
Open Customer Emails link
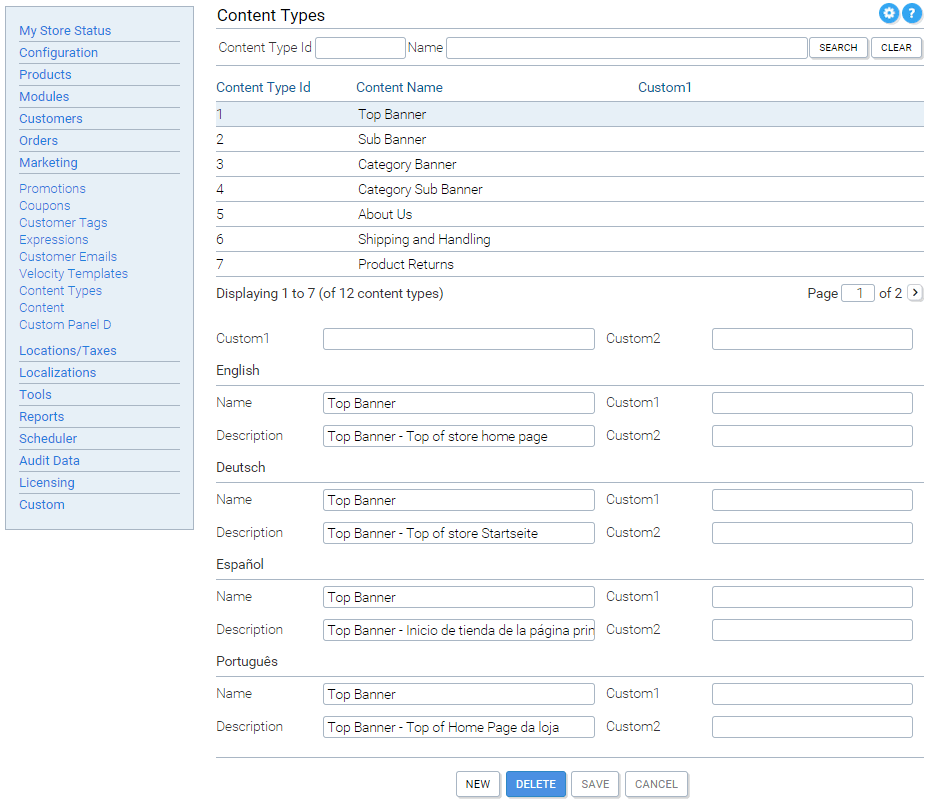pos(68,257)
